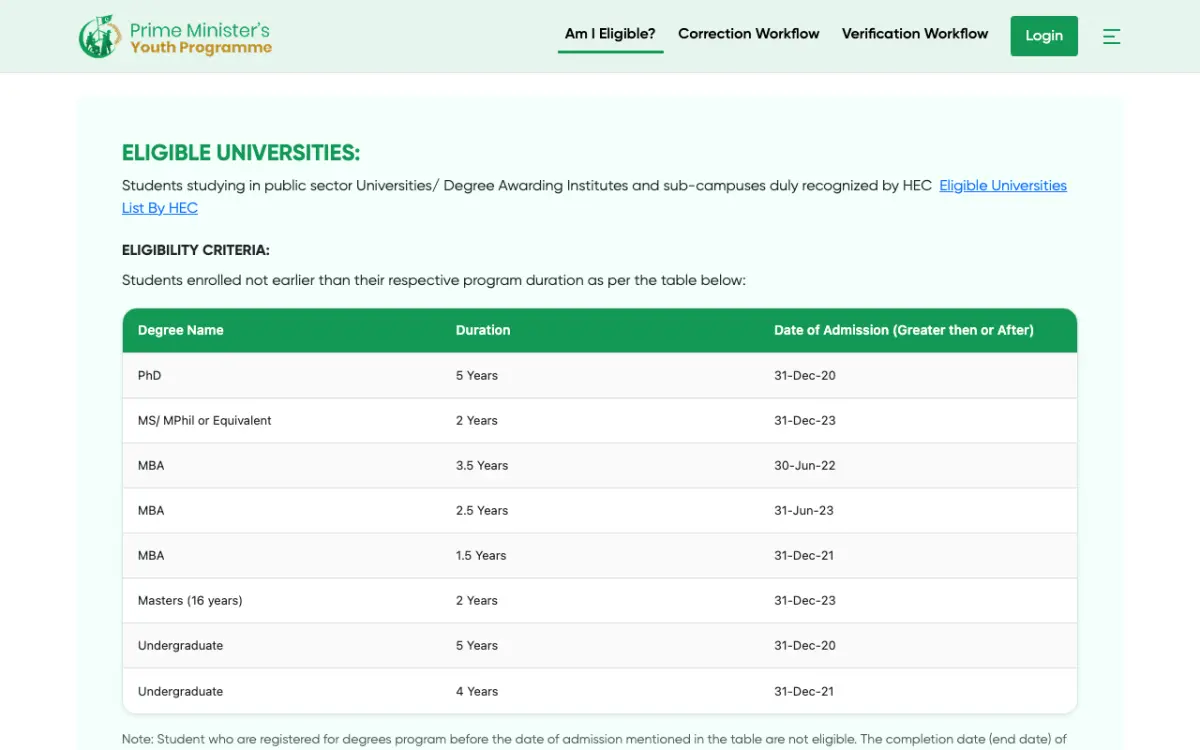Click Undergraduate in the 4 Years row
Screen dimensions: 1200x750
180,691
